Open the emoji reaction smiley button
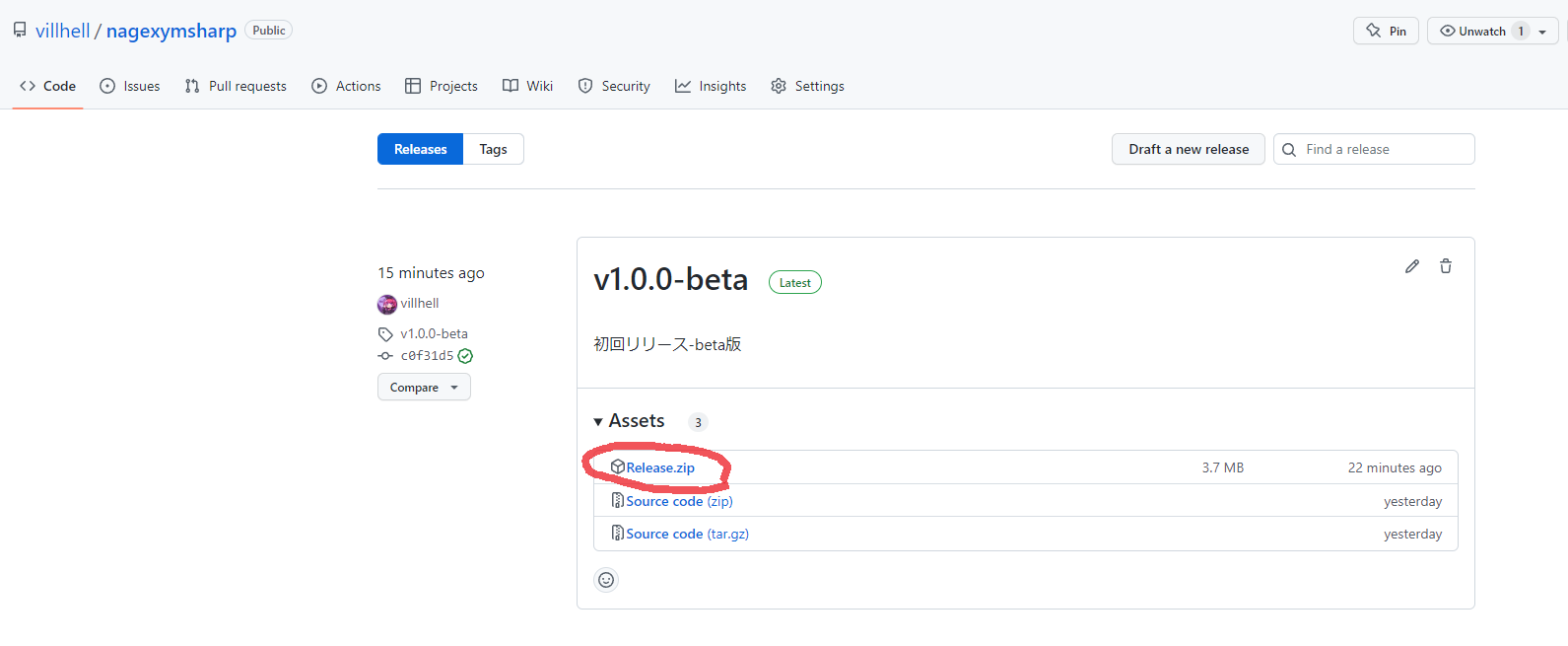This screenshot has height=646, width=1568. pos(606,580)
